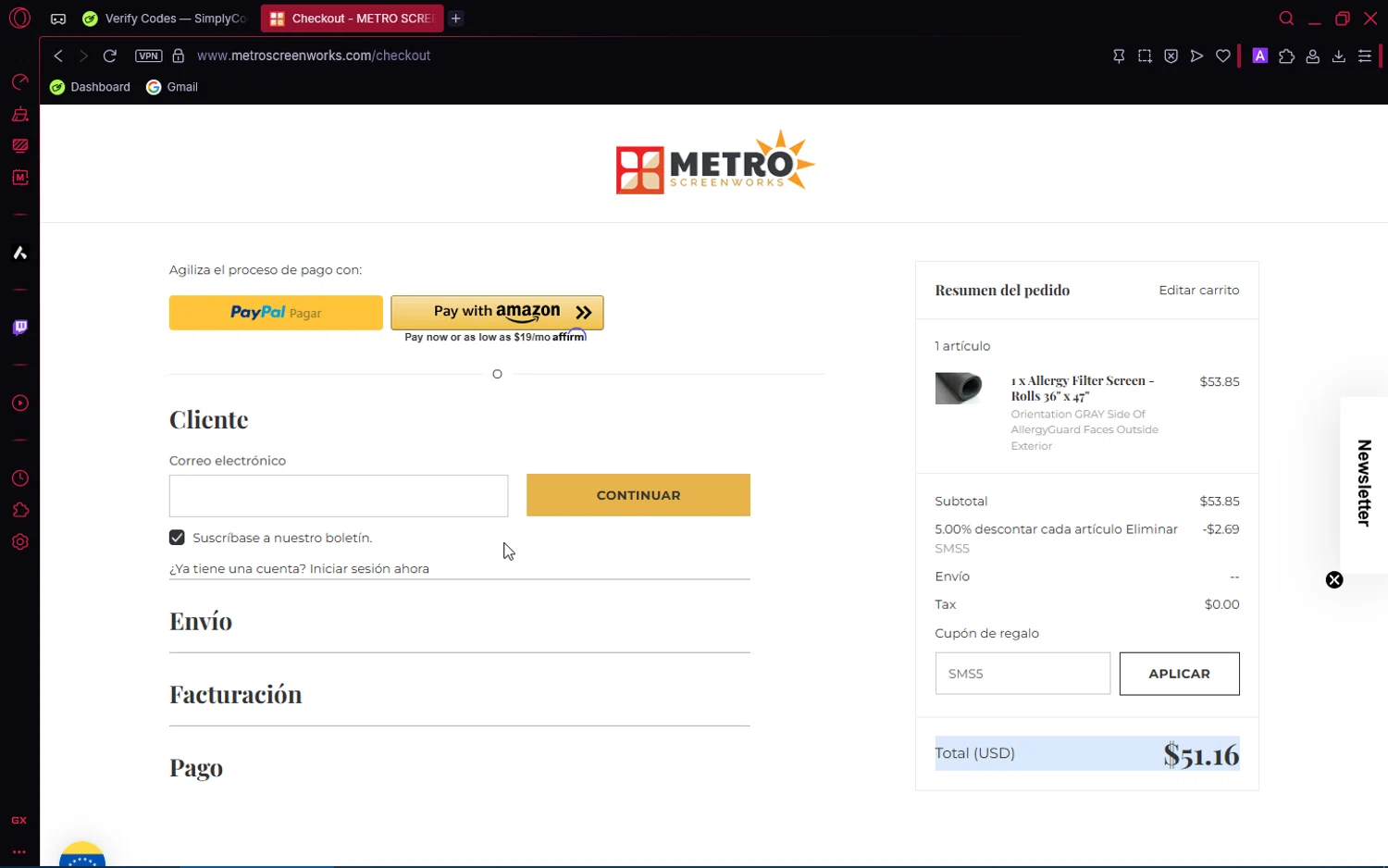Screen dimensions: 1388x868
Task: Go back with the back arrow
Action: point(58,56)
